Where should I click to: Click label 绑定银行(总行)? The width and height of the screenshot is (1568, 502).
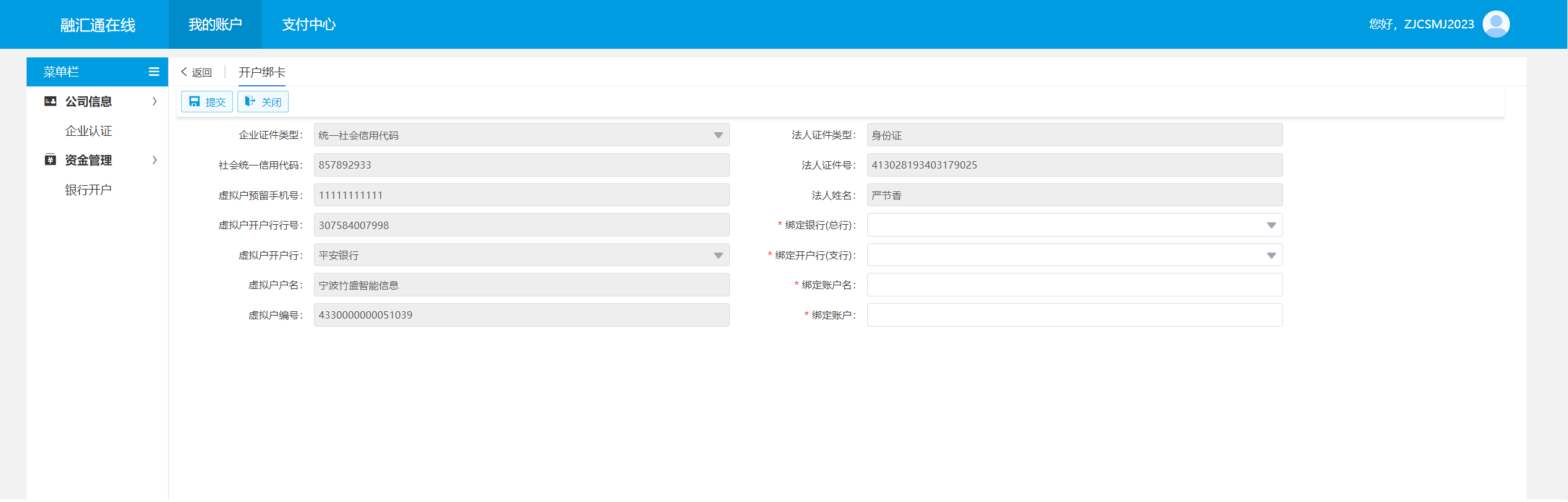pos(820,225)
